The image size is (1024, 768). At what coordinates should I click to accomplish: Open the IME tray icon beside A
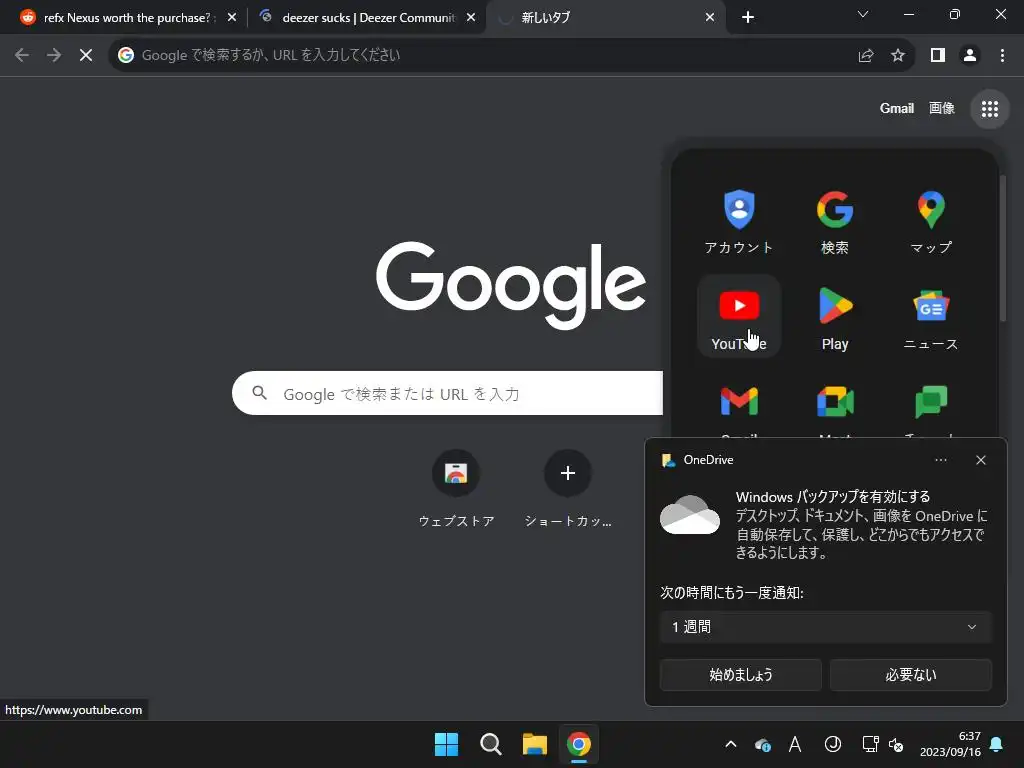pyautogui.click(x=833, y=744)
